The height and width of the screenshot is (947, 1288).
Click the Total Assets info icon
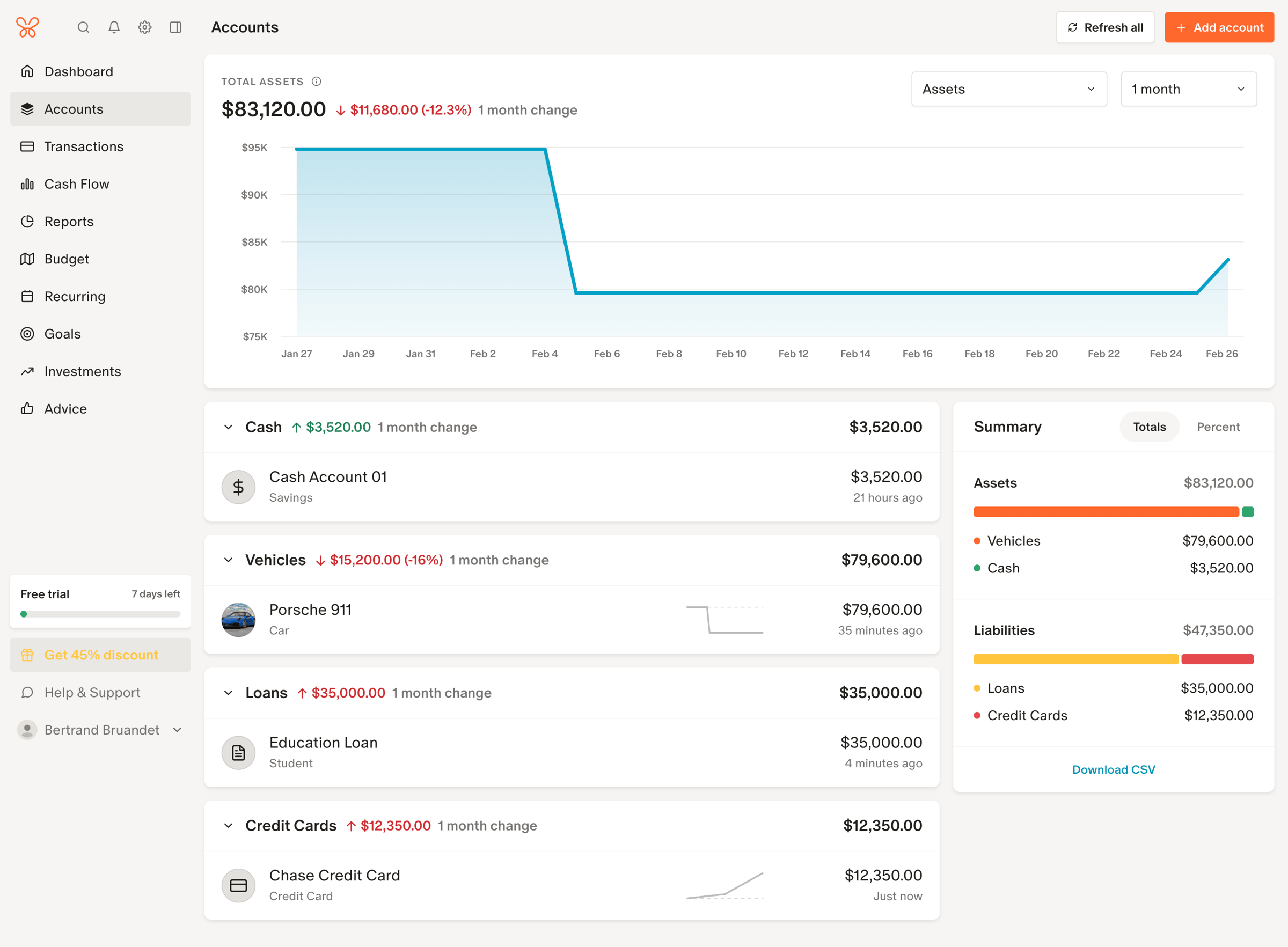tap(317, 82)
